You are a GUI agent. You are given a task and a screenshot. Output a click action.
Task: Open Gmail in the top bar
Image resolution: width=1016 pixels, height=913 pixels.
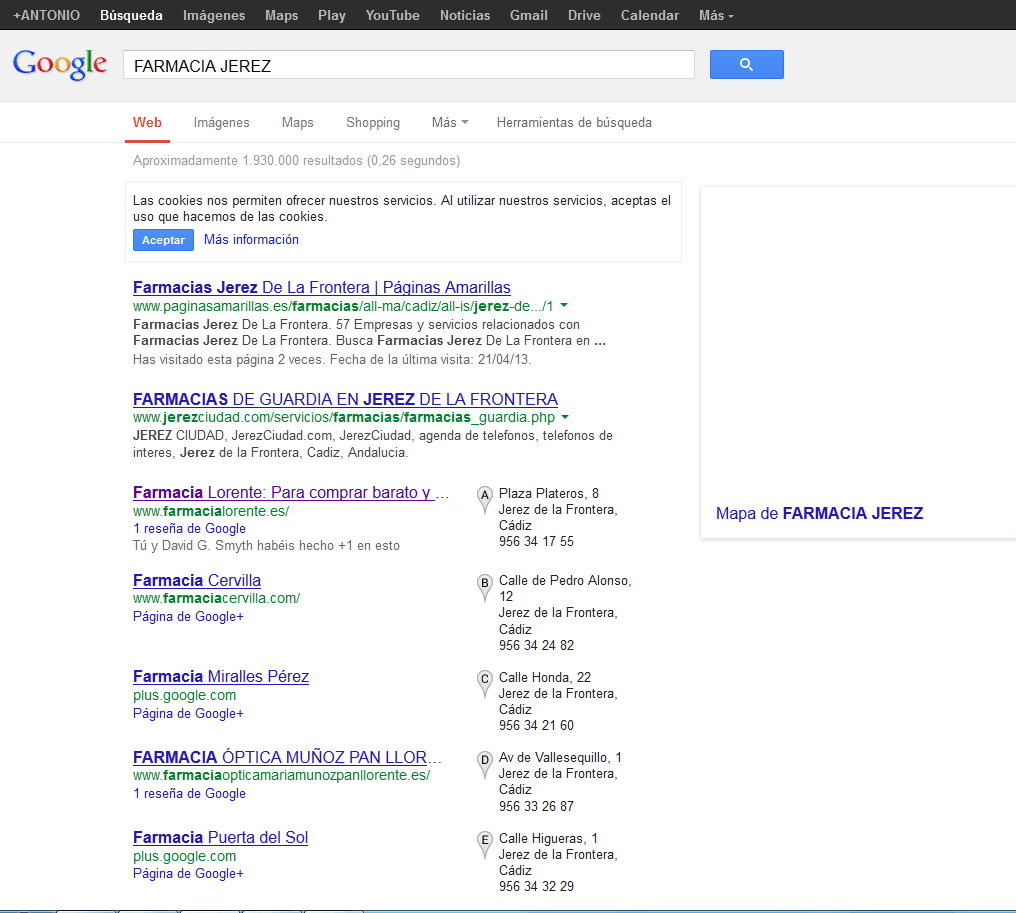(529, 16)
